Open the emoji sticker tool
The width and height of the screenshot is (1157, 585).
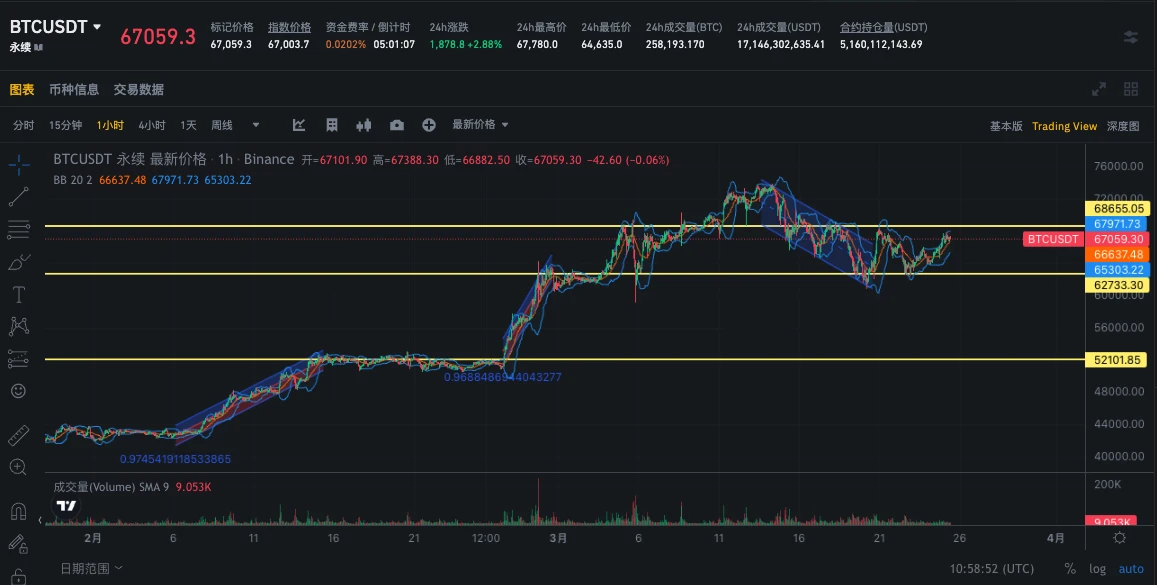click(17, 391)
